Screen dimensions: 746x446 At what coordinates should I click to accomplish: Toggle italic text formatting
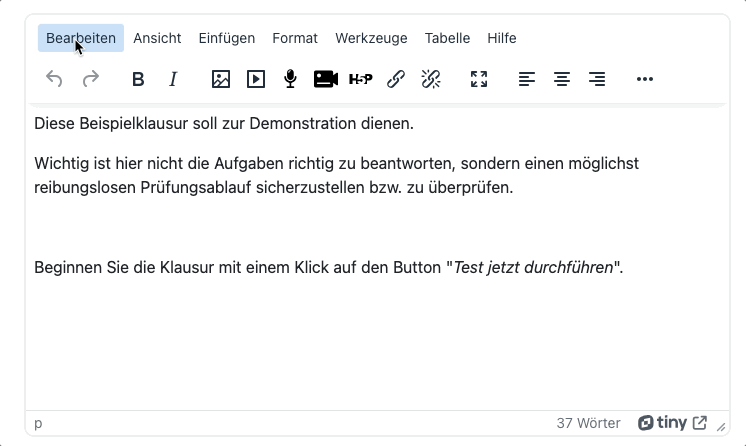[173, 79]
